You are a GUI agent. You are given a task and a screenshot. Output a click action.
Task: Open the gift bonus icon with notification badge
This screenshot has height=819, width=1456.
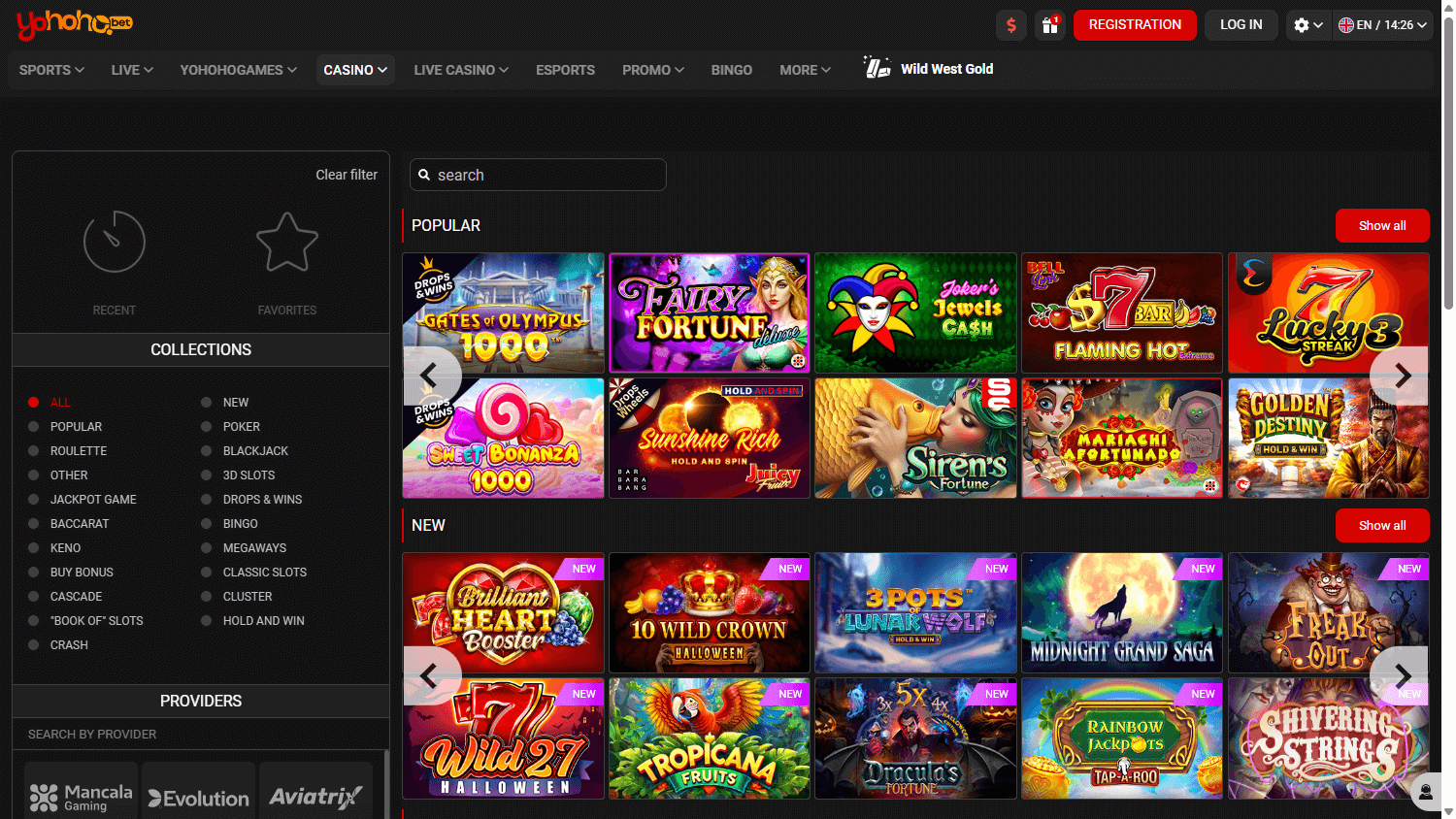pos(1049,24)
